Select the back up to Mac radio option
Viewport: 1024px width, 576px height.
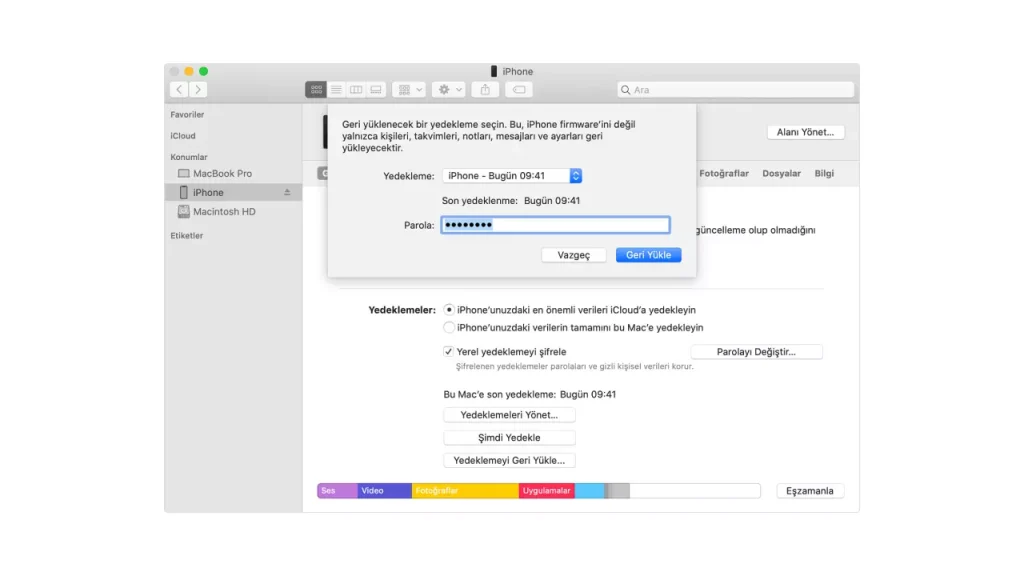click(x=449, y=327)
